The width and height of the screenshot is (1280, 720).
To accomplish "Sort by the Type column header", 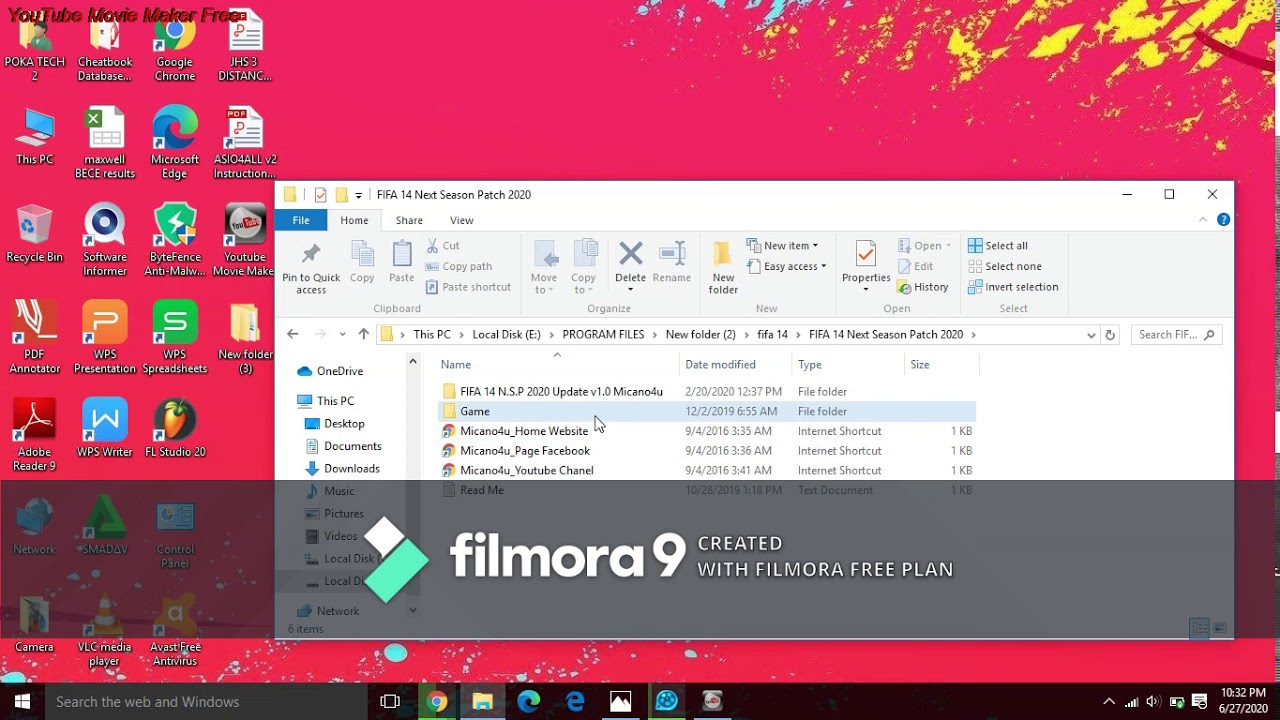I will tap(848, 365).
